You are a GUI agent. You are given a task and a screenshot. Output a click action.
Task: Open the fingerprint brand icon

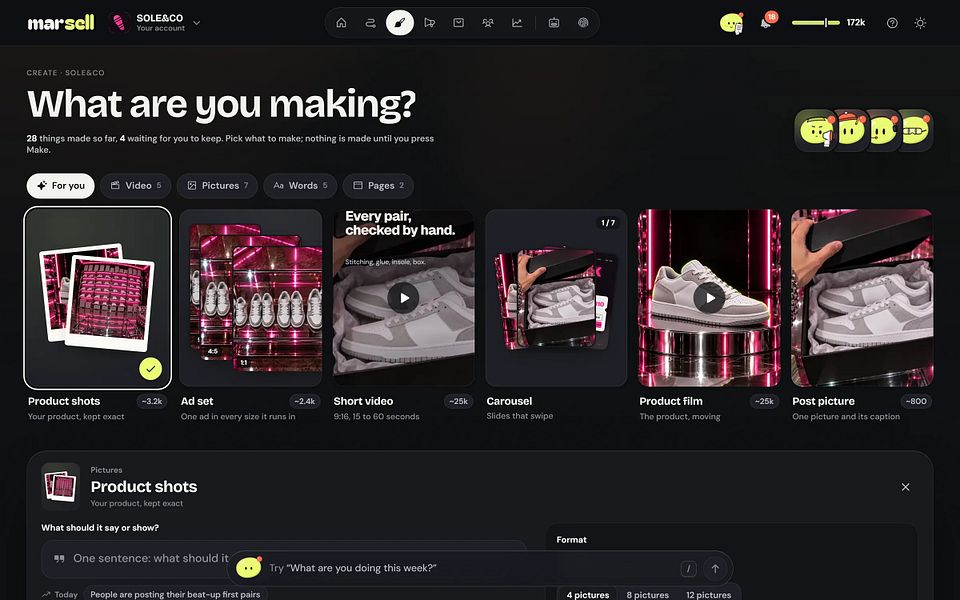click(583, 23)
